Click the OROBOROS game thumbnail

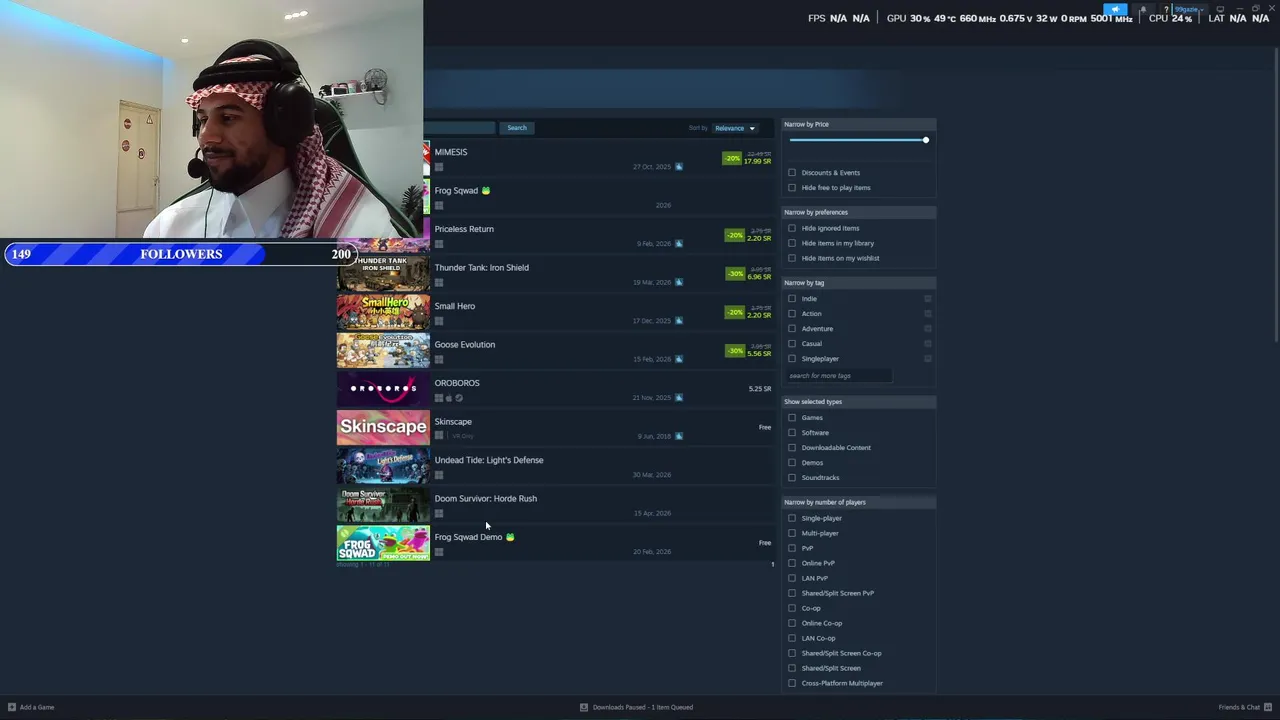click(383, 389)
